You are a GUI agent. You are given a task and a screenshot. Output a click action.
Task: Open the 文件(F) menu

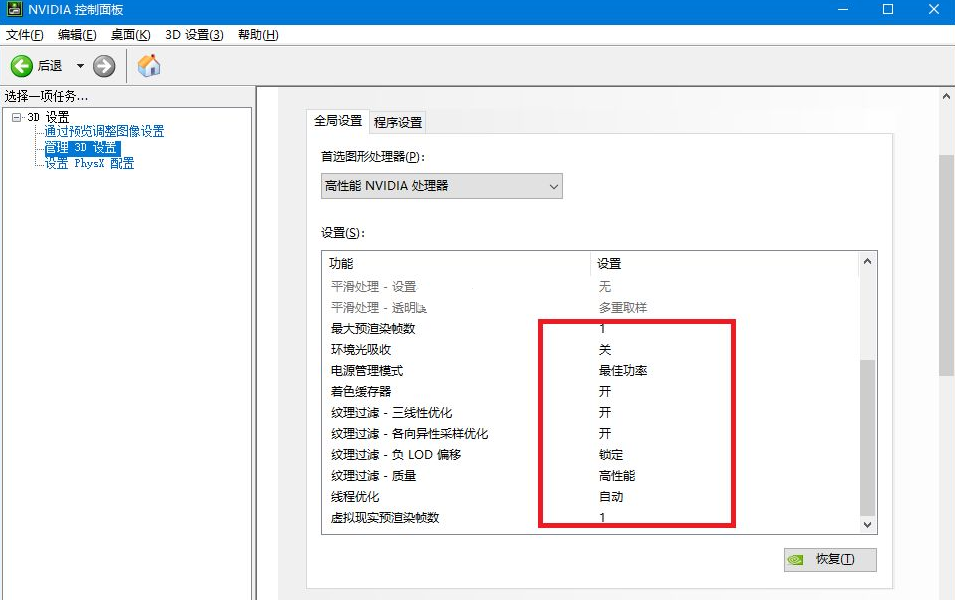click(24, 35)
